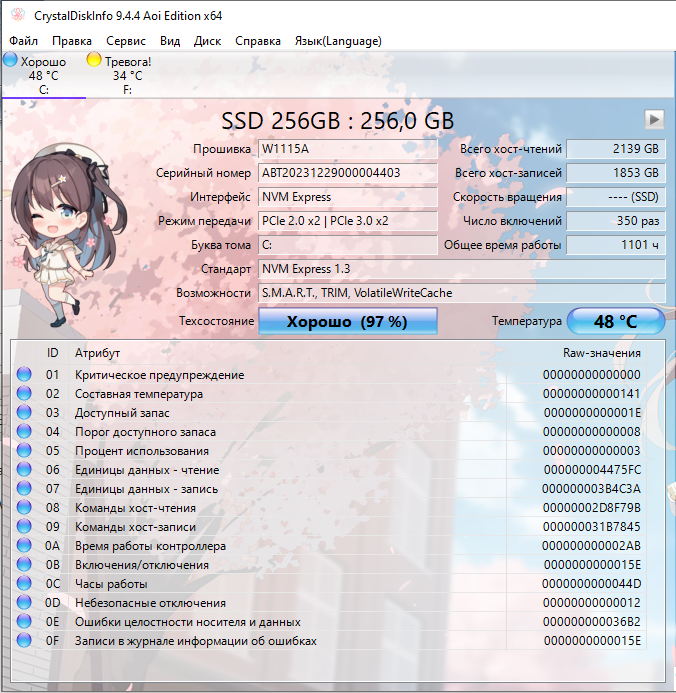Open the Сервис menu

[125, 41]
